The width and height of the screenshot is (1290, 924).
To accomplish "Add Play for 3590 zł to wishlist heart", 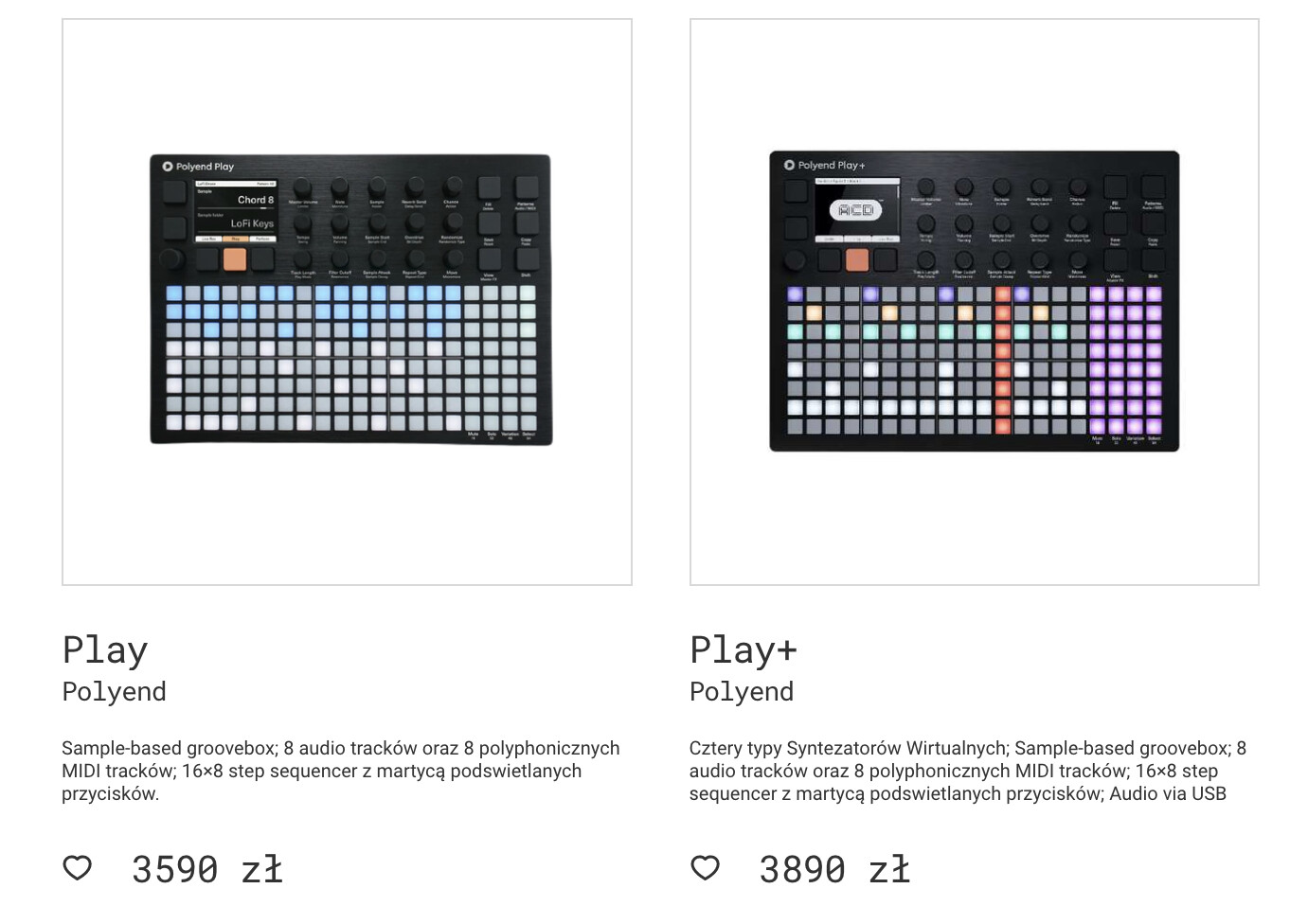I will [78, 867].
